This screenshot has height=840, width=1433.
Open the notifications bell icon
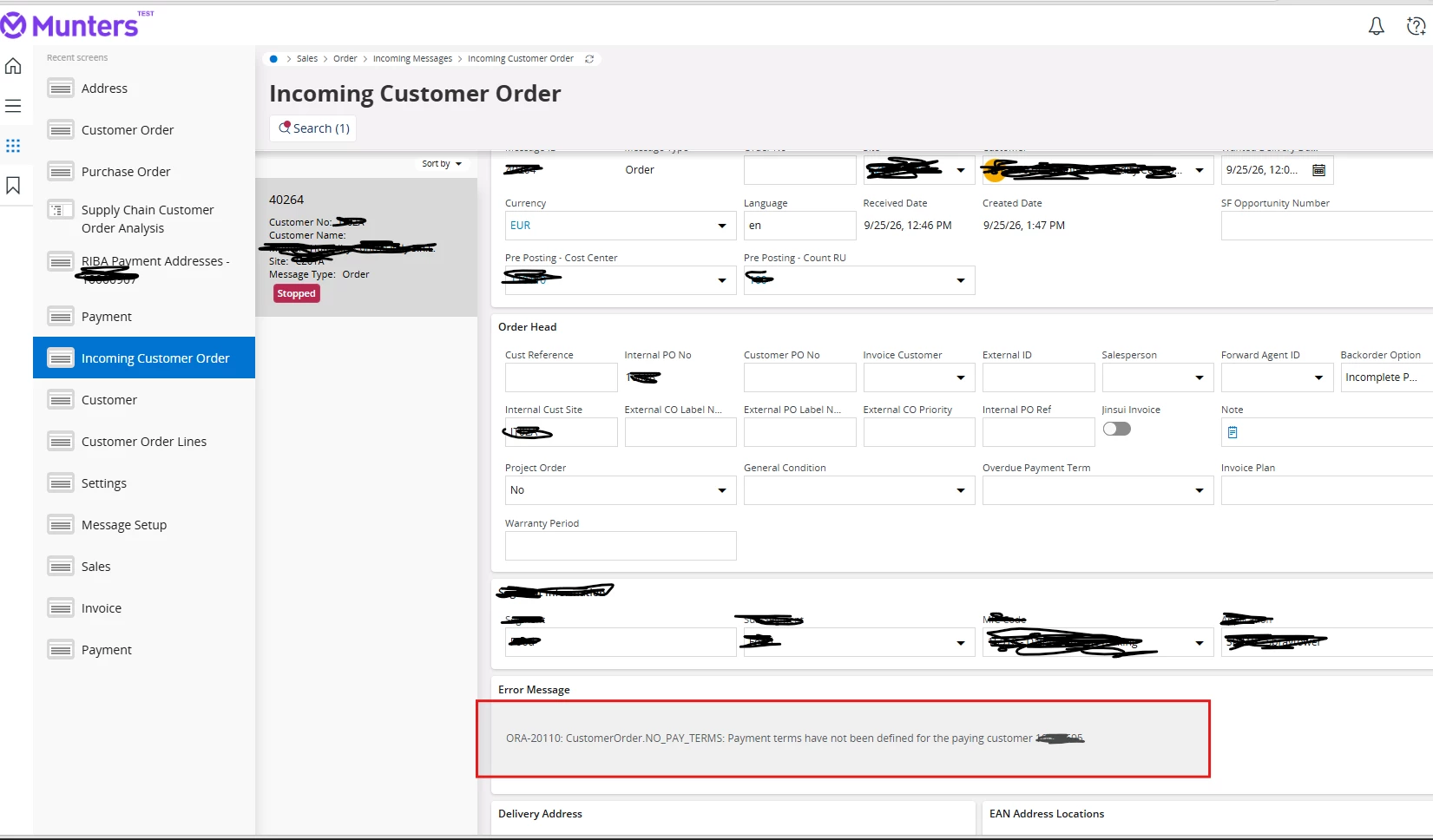[x=1376, y=27]
